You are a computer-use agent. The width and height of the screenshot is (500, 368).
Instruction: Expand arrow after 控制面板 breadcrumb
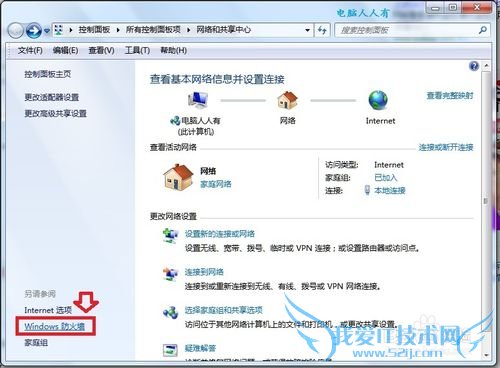118,30
